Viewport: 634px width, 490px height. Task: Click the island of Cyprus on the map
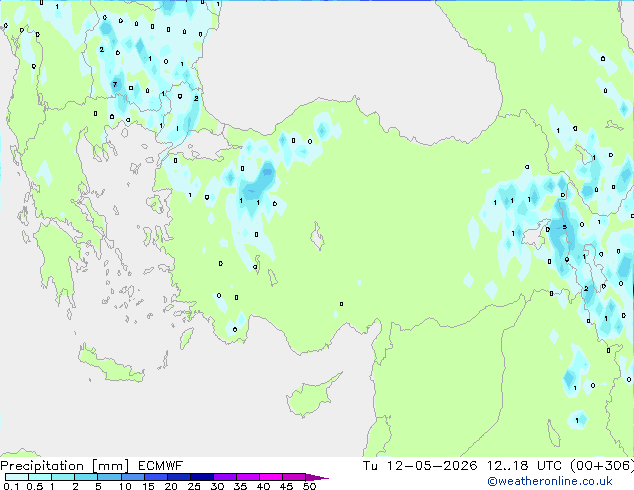(x=311, y=397)
